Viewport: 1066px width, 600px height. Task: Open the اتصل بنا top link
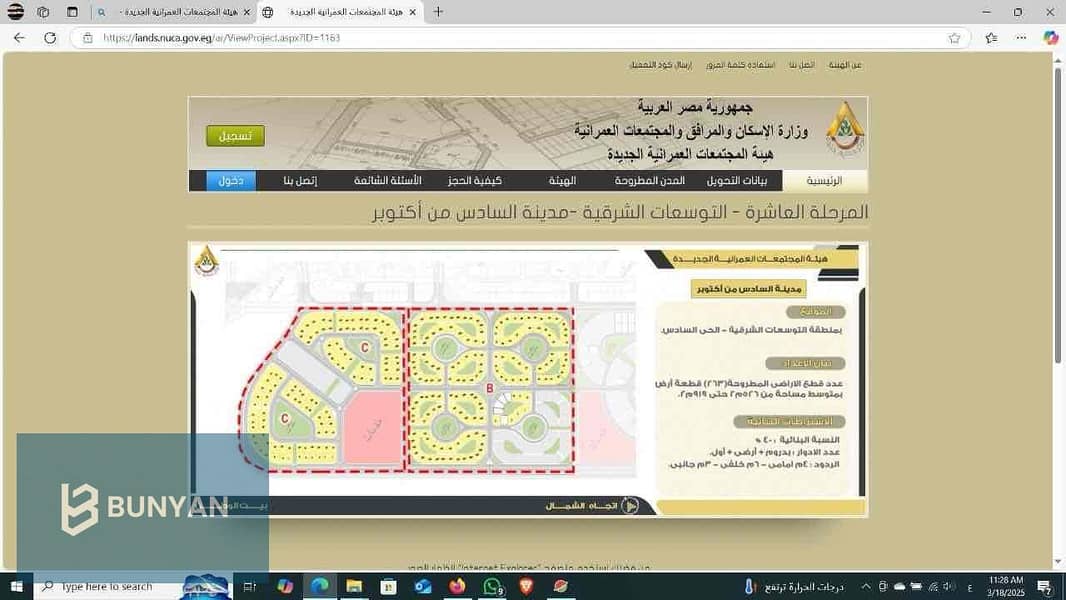802,65
